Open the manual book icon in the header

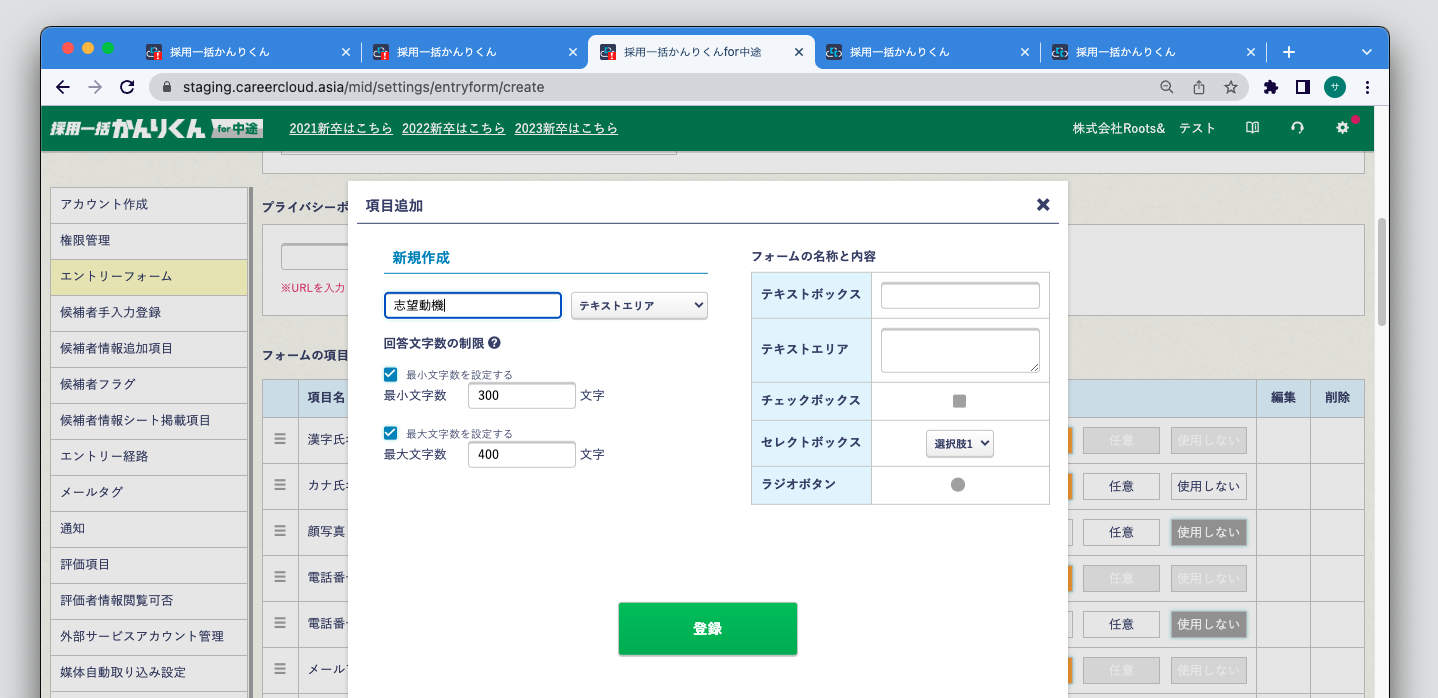pos(1252,127)
